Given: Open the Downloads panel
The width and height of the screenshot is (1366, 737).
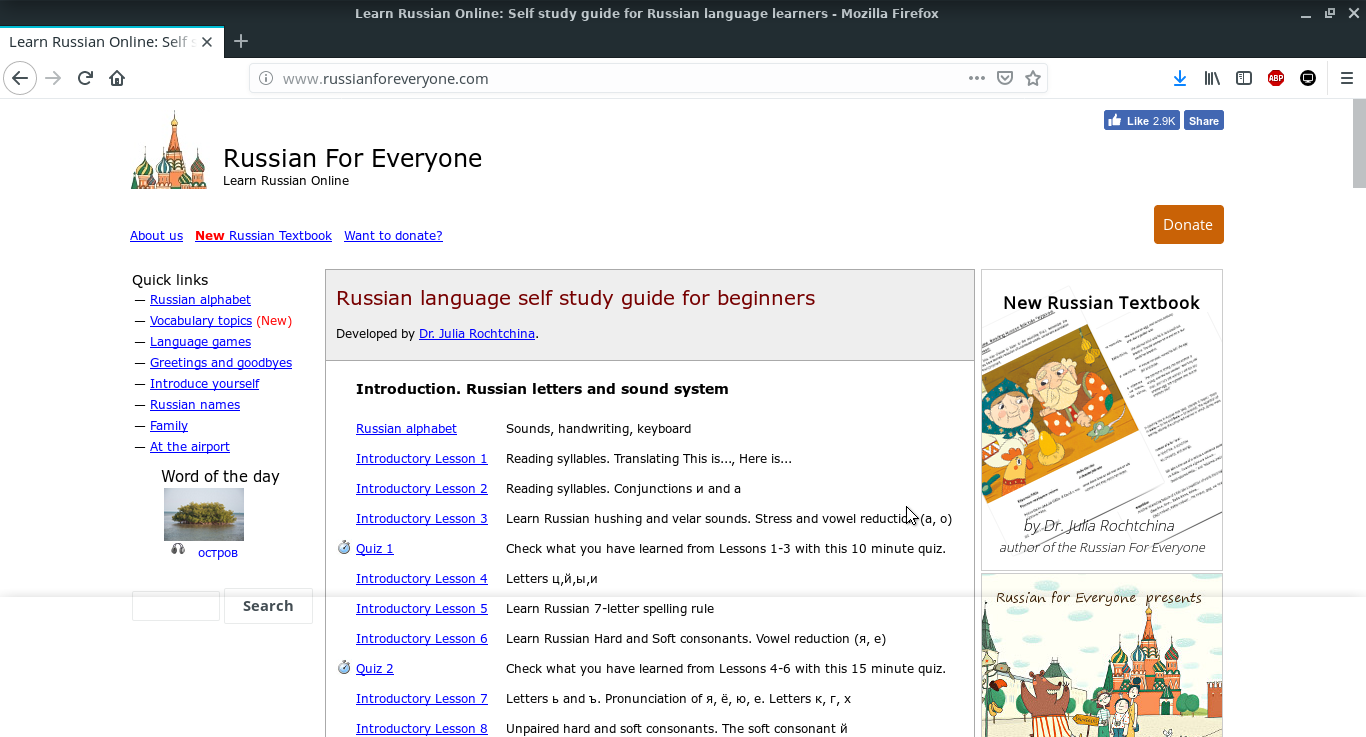Looking at the screenshot, I should tap(1180, 78).
